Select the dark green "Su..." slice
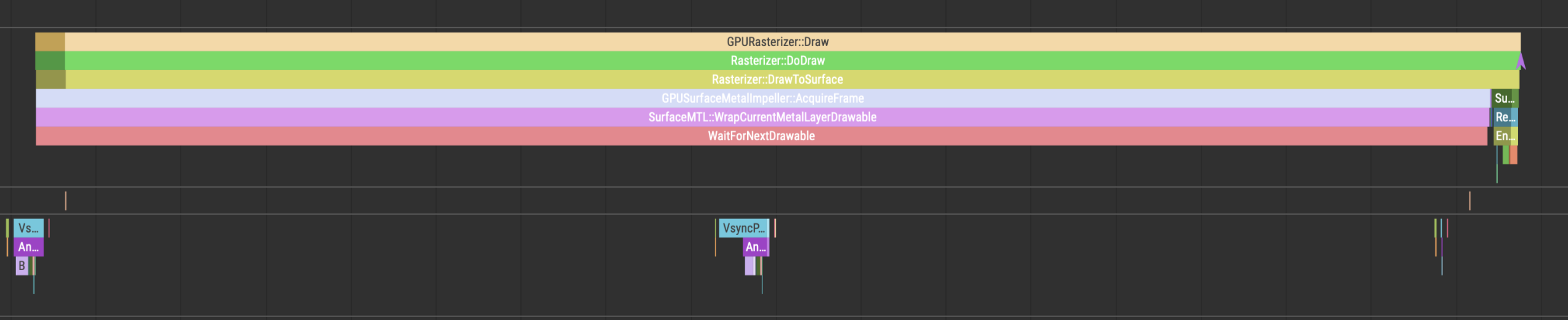This screenshot has width=1568, height=320. (x=1505, y=98)
